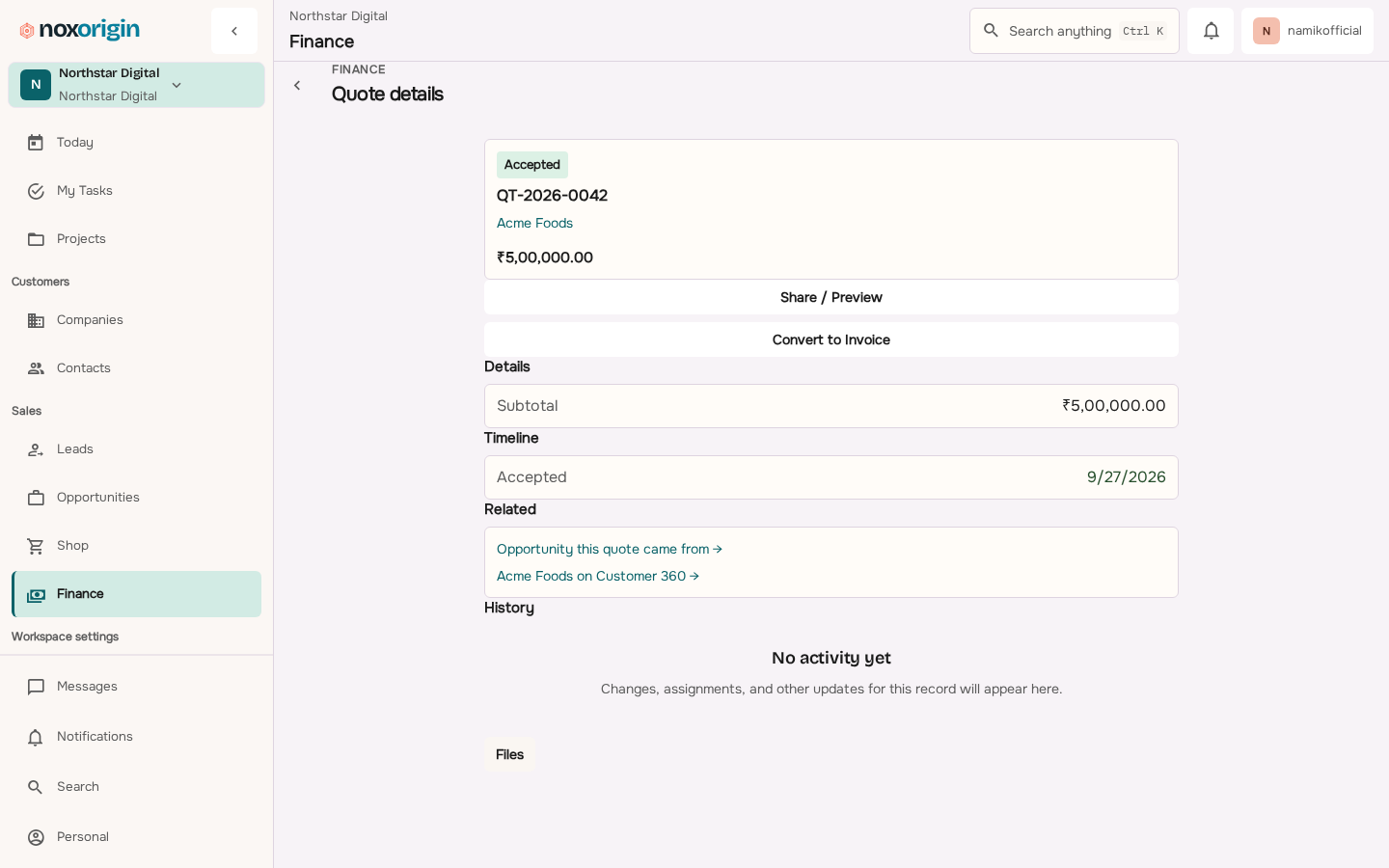Click the Opportunities briefcase icon
The height and width of the screenshot is (868, 1389).
[36, 498]
